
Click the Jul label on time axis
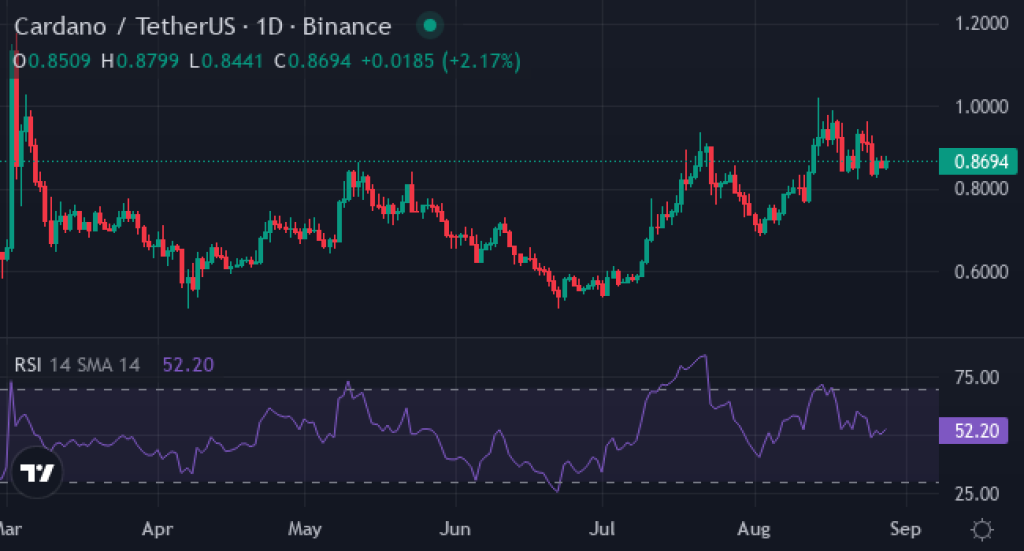(602, 529)
